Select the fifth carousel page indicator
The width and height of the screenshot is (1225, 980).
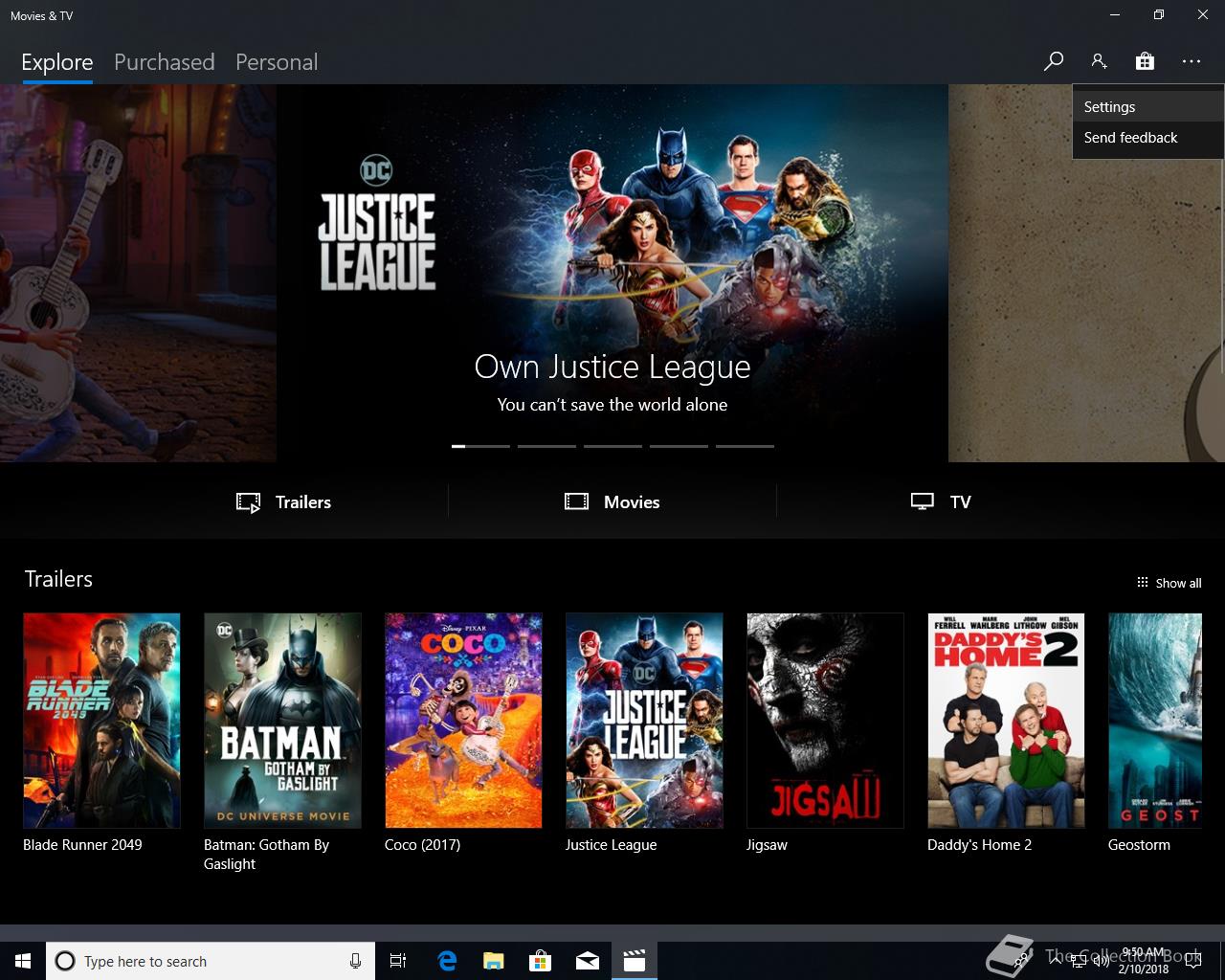(745, 446)
